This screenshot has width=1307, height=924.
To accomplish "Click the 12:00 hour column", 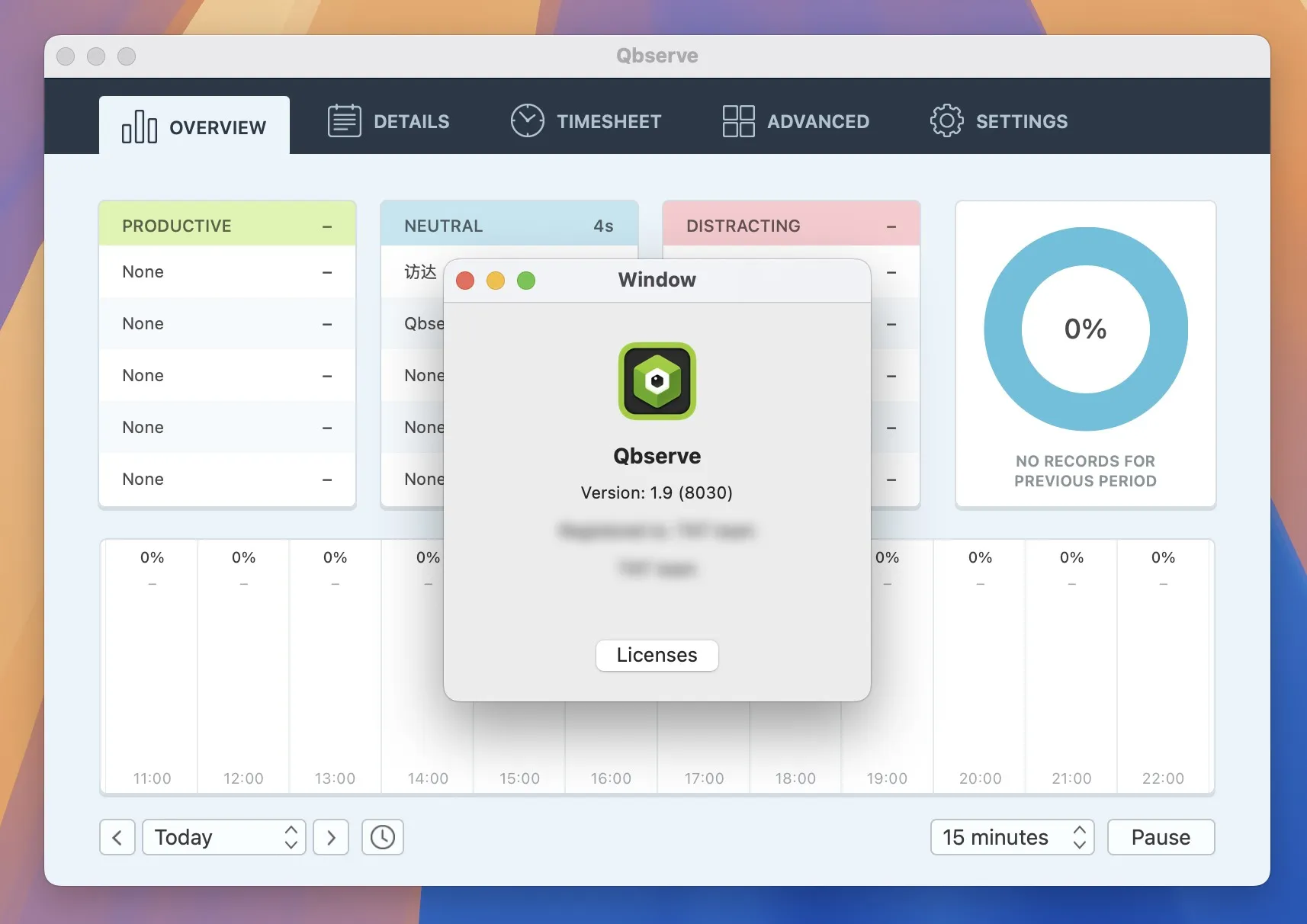I will (x=243, y=667).
